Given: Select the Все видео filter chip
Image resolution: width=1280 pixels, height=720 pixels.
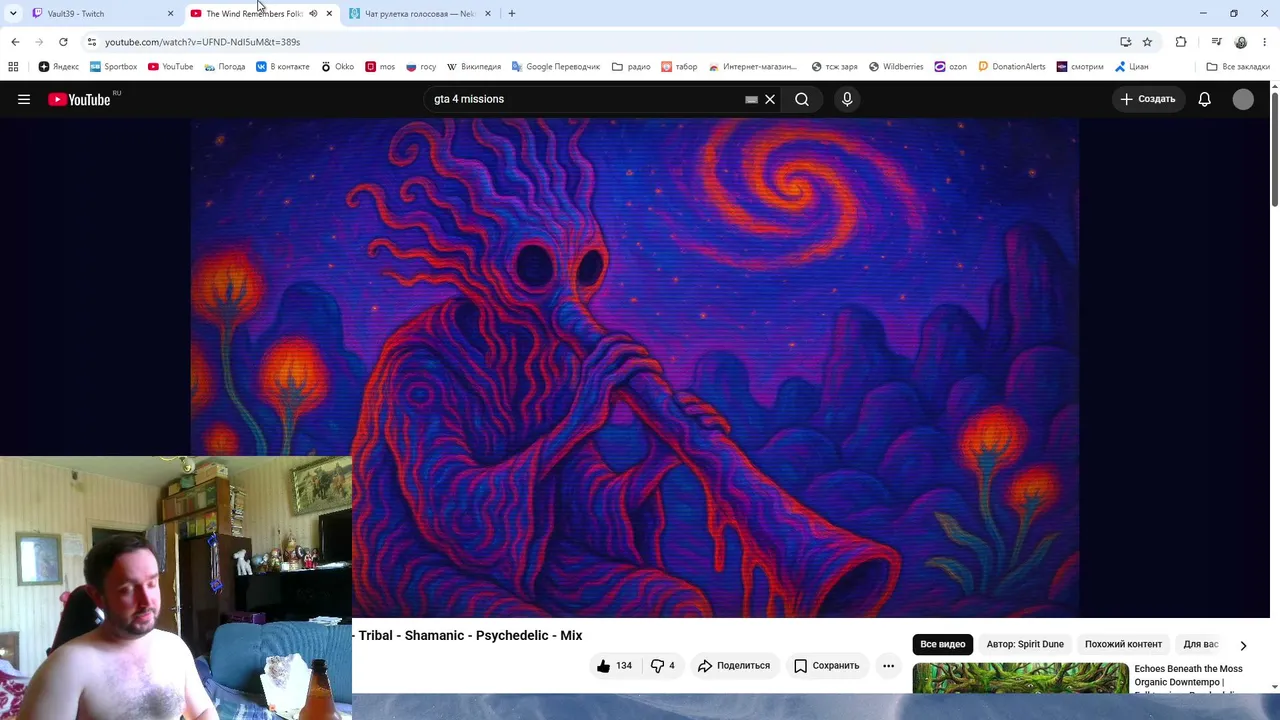Looking at the screenshot, I should (943, 644).
